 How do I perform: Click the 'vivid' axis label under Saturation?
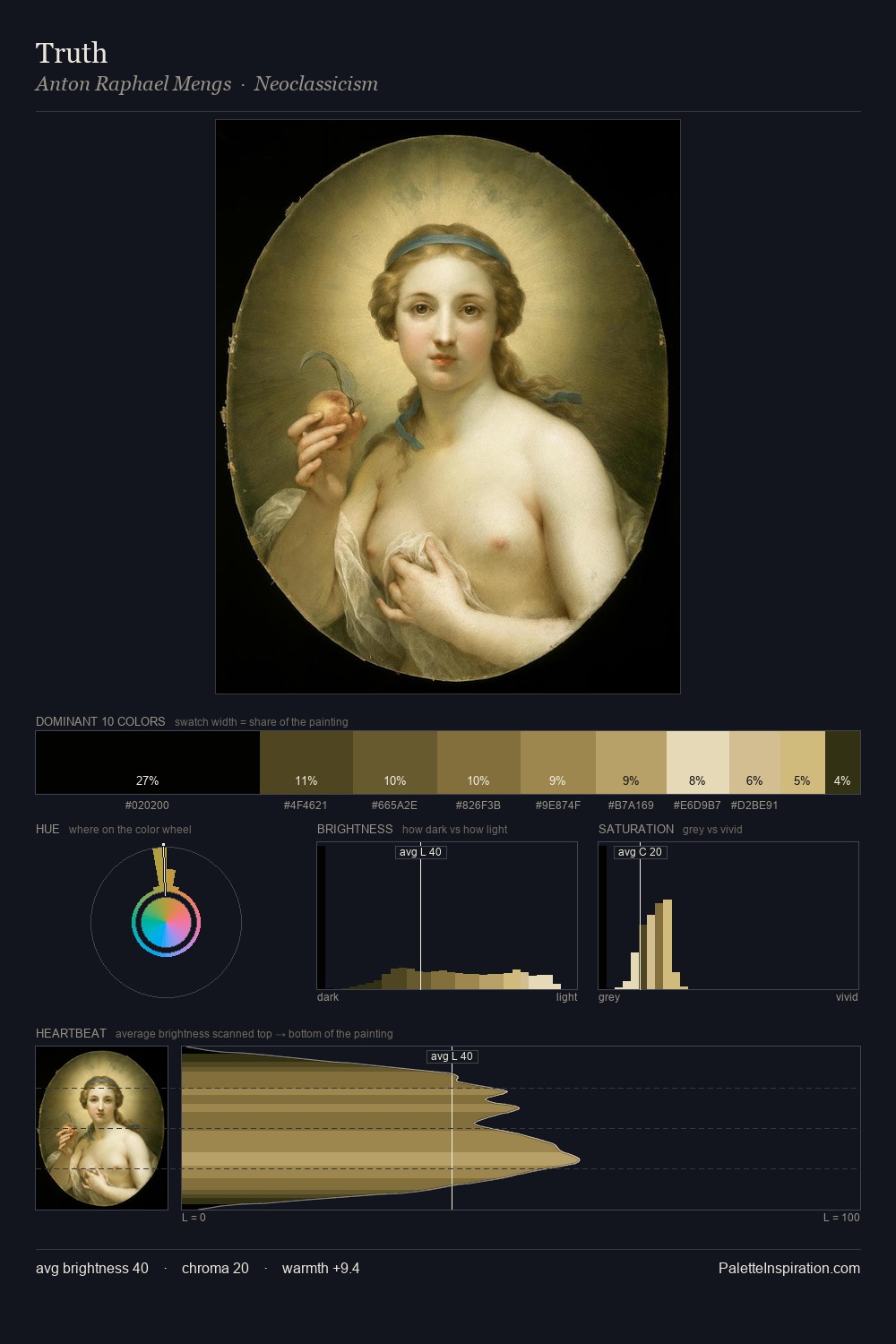[847, 997]
